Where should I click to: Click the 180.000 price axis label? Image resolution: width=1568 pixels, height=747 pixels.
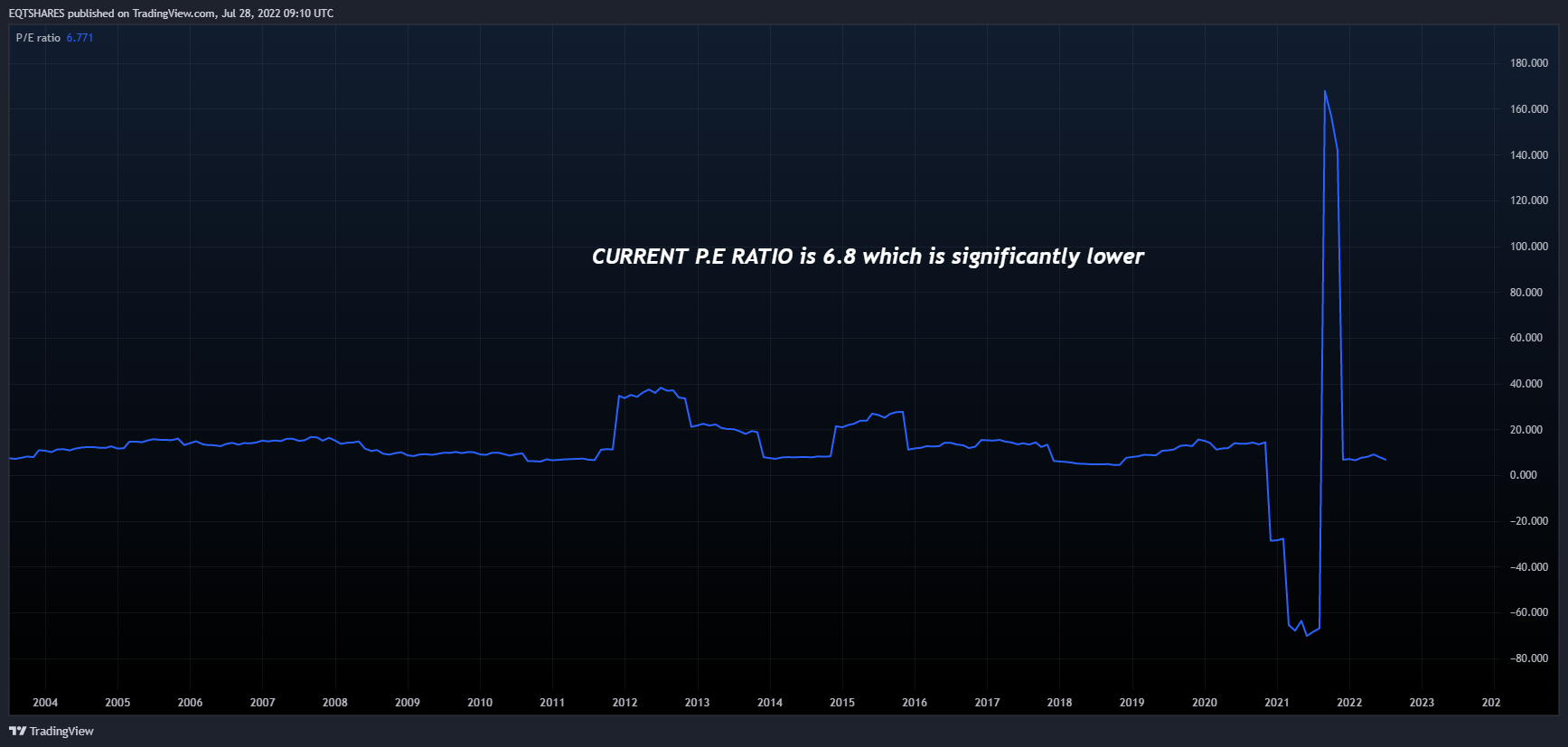(1529, 63)
